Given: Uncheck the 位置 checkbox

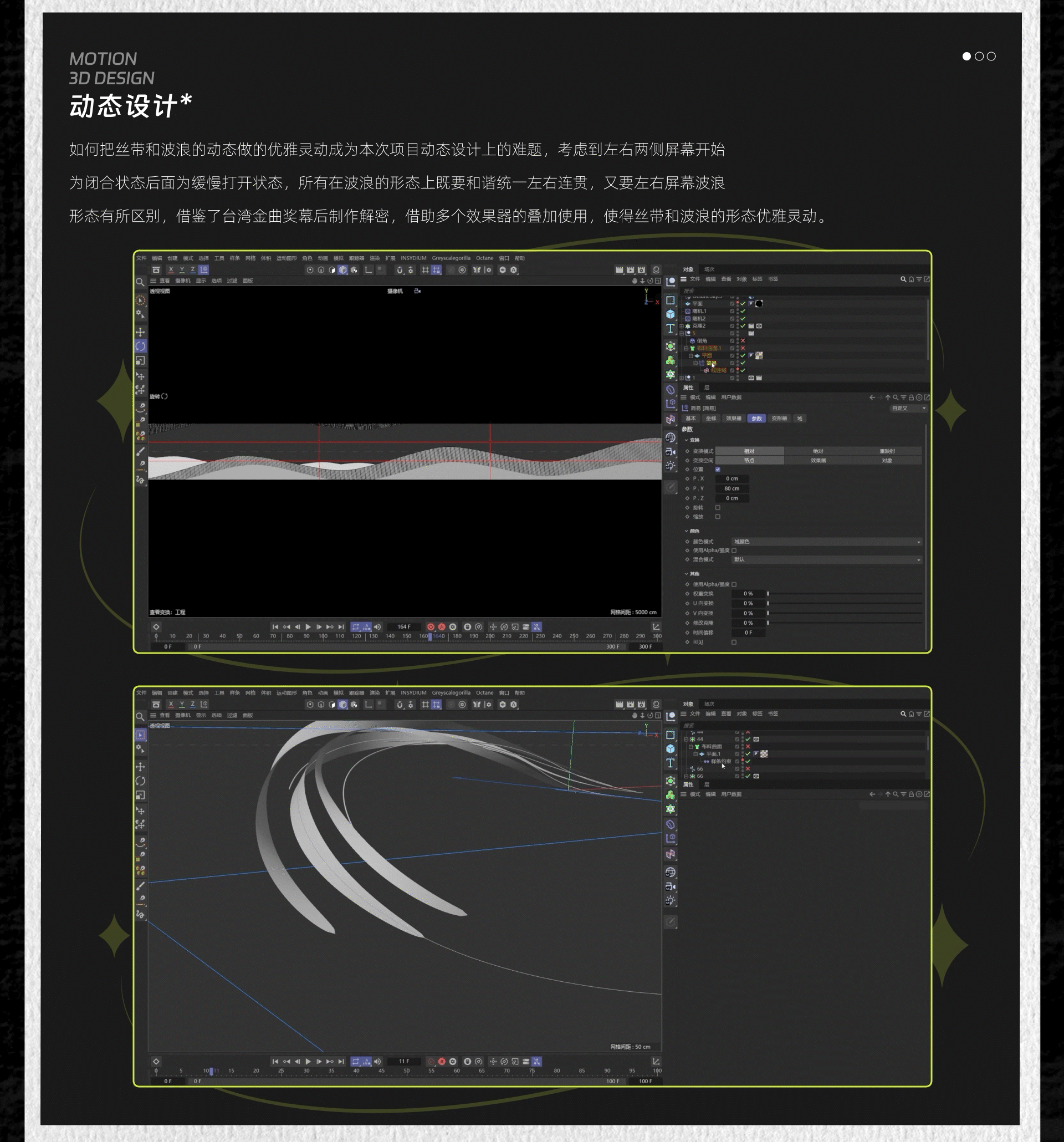Looking at the screenshot, I should click(x=718, y=470).
